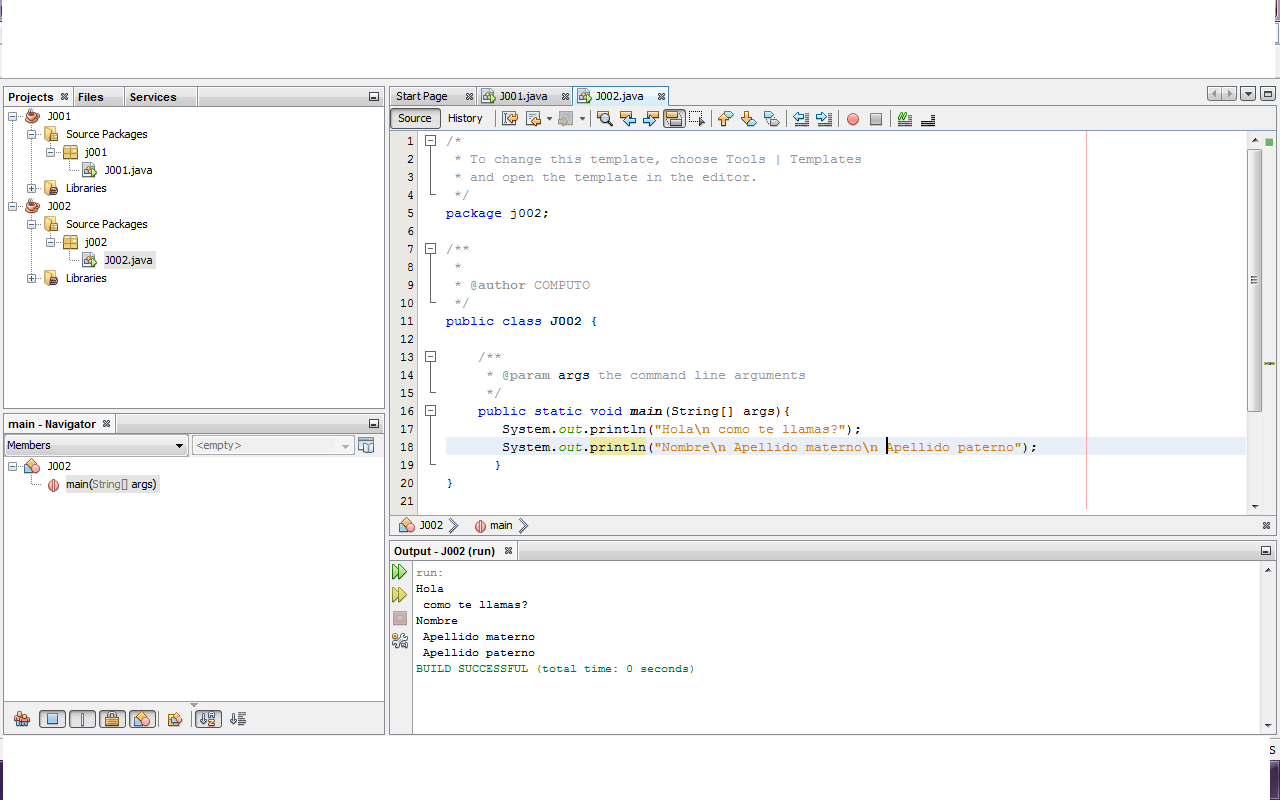Click the Comment lines icon
This screenshot has width=1280, height=800.
(904, 118)
